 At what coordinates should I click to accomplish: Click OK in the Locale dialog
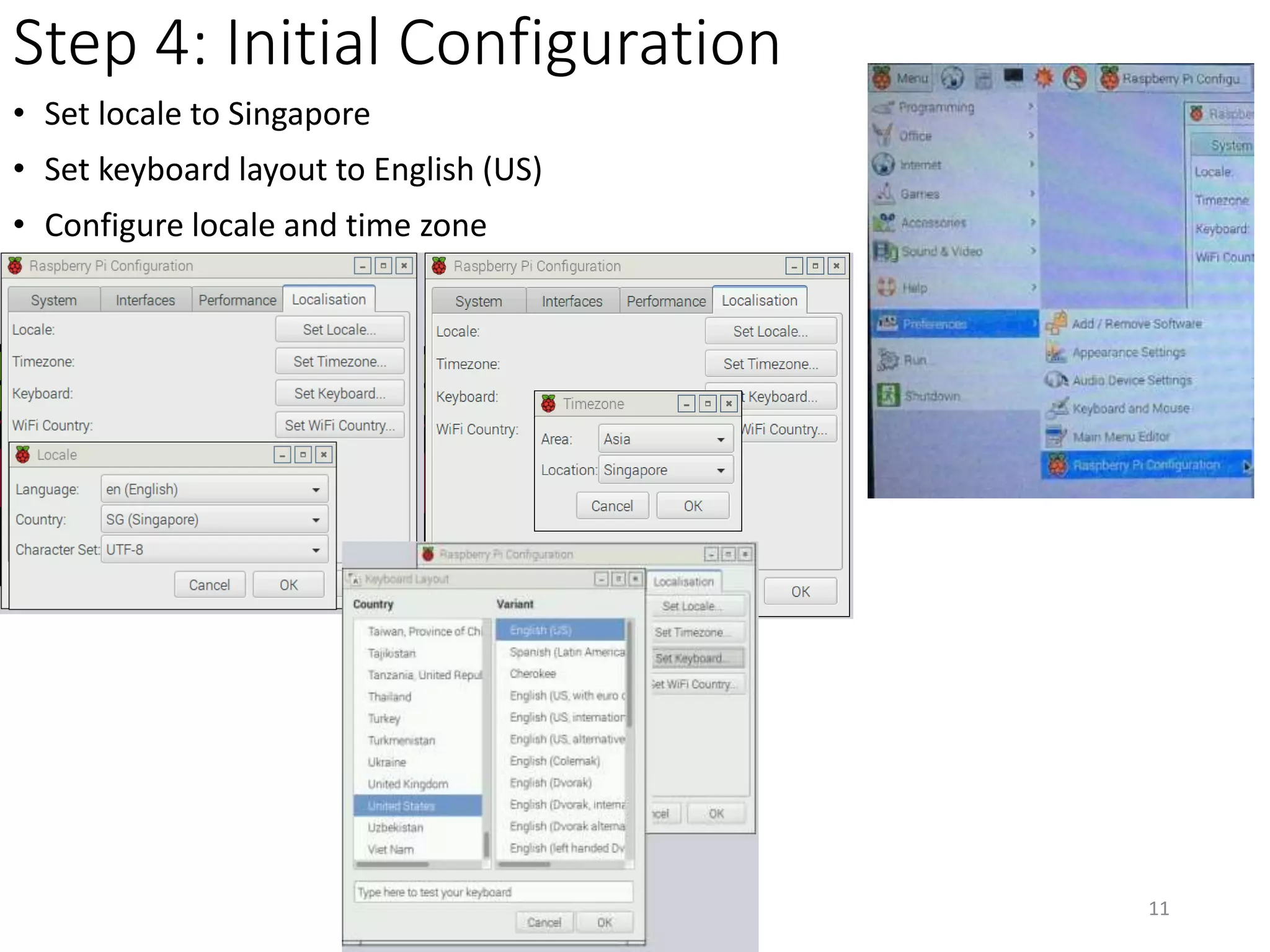click(288, 584)
